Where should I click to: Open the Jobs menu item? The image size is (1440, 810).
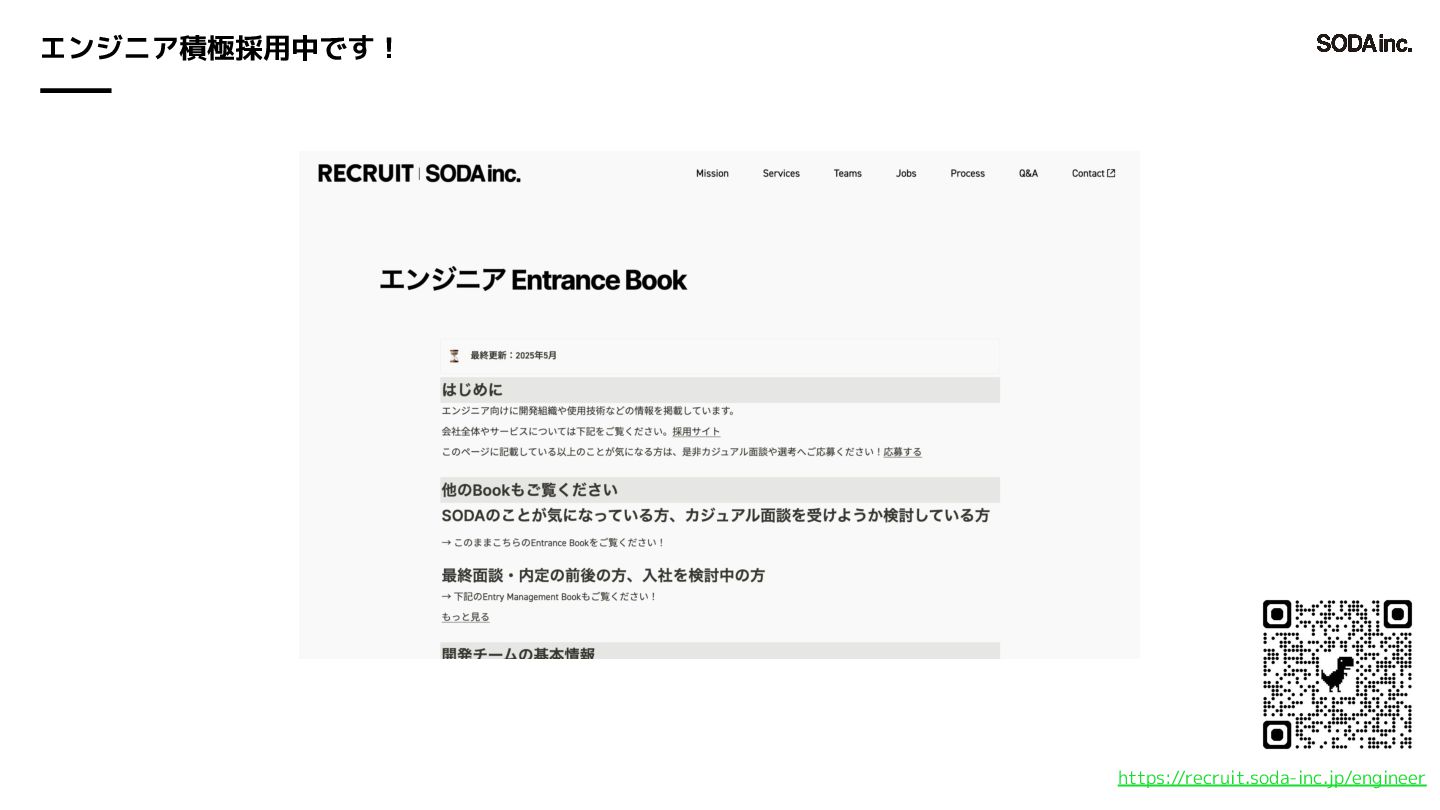(x=906, y=173)
